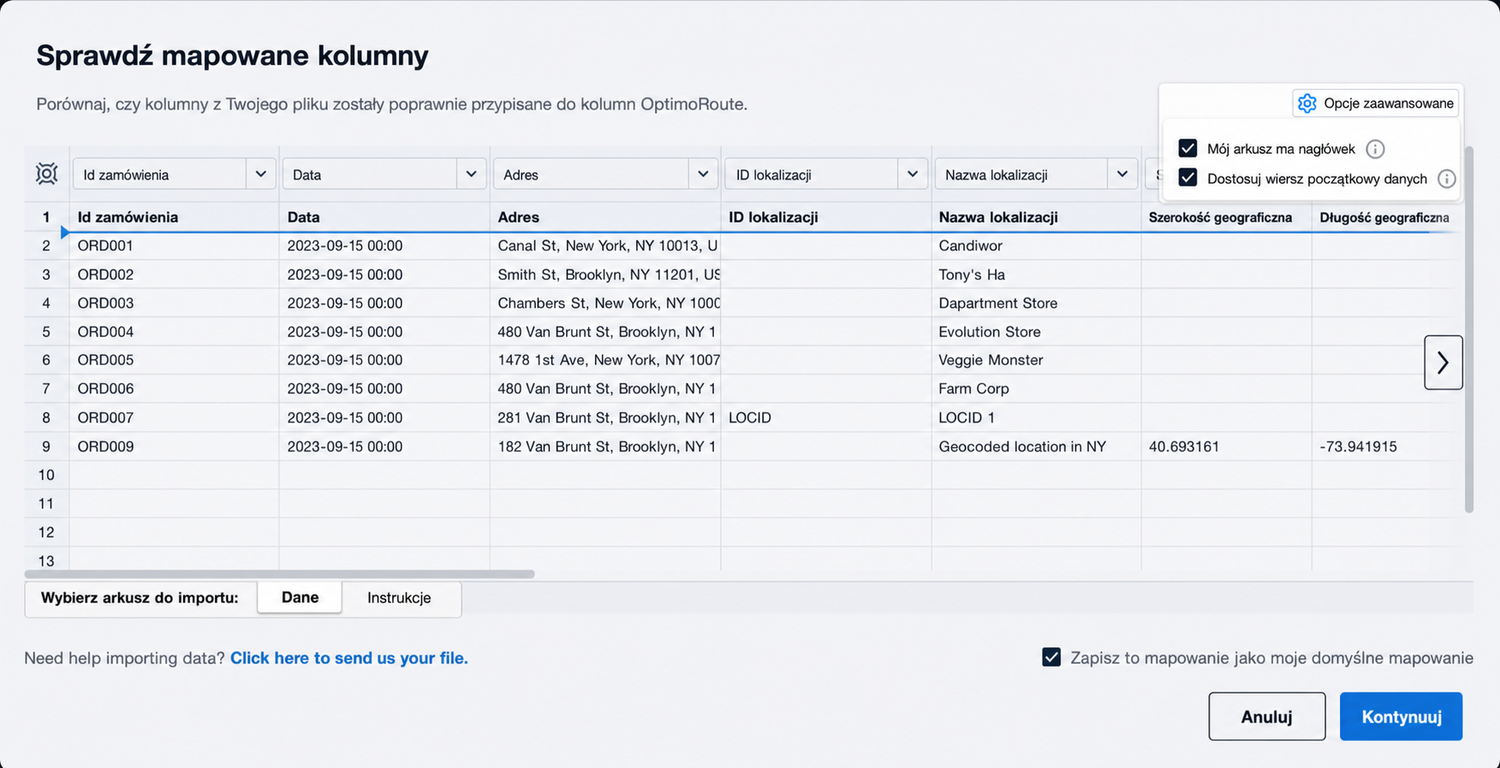
Task: Uncheck 'Dostosuj wiersz początkowy danych'
Action: (1188, 178)
